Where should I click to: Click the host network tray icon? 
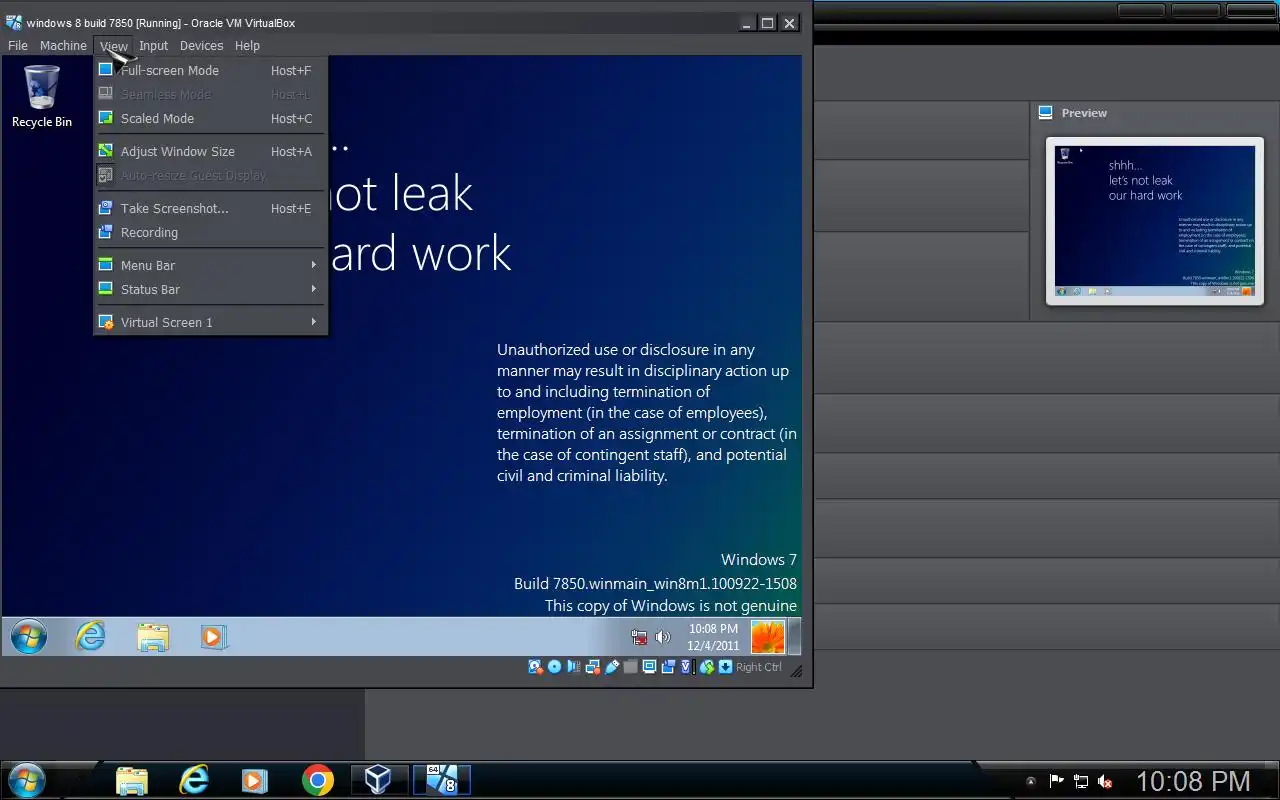[x=1081, y=781]
